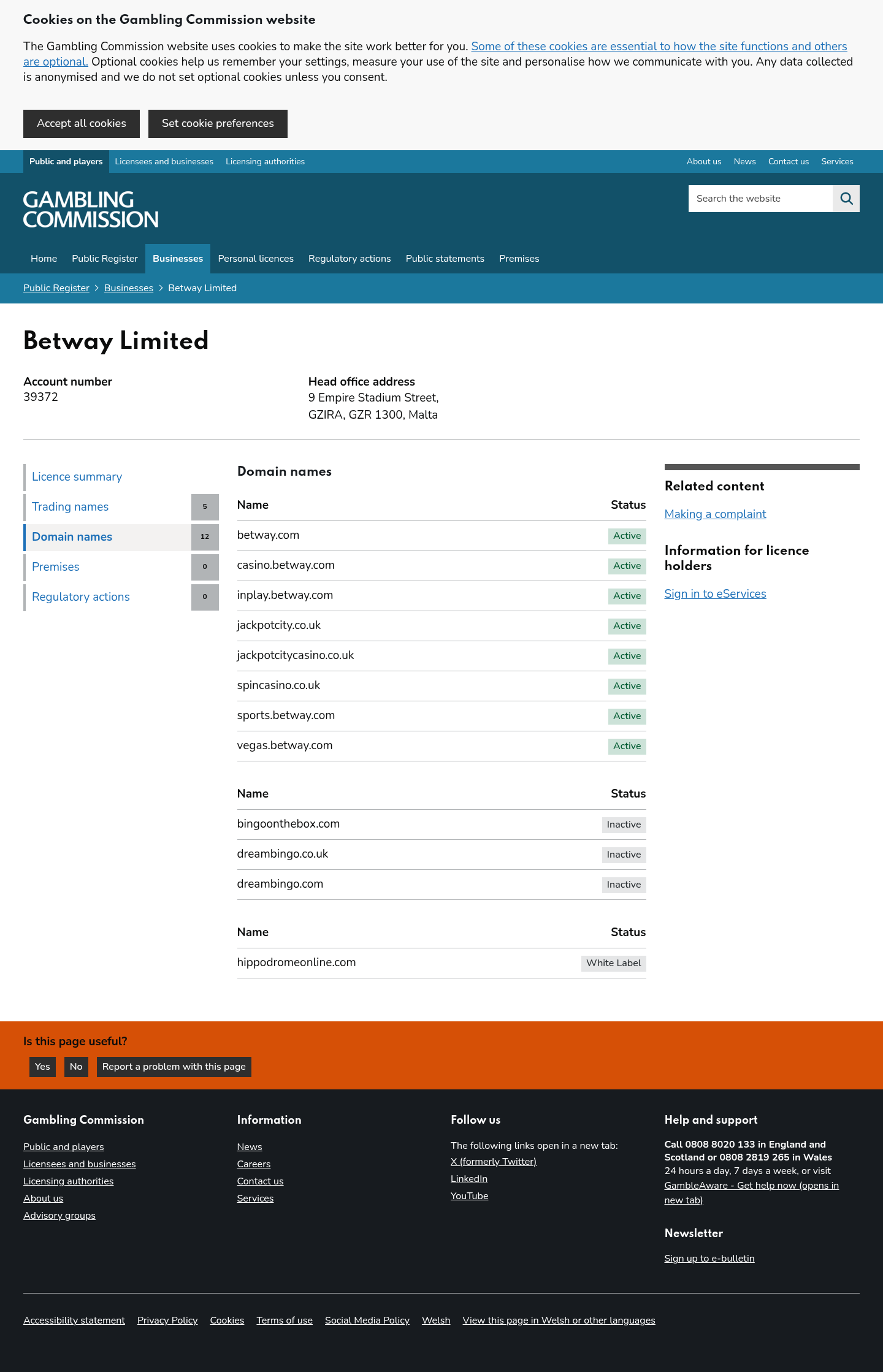Screen dimensions: 883x1372
Task: Report a problem with this page
Action: coord(174,1067)
